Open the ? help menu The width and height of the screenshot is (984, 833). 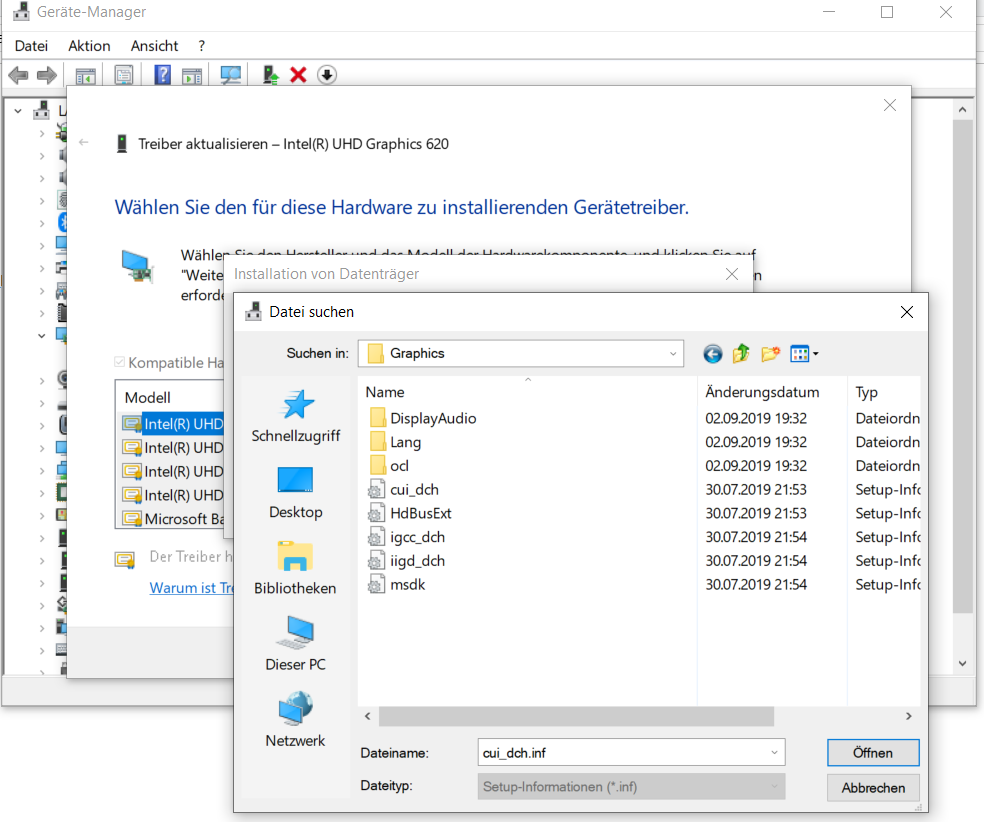pyautogui.click(x=201, y=46)
